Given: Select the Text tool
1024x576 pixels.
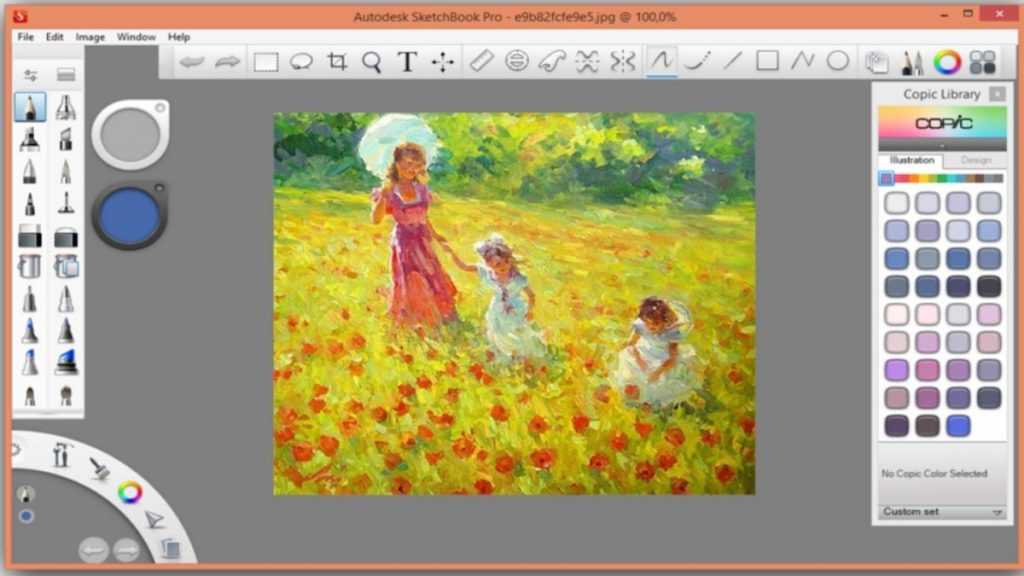Looking at the screenshot, I should pyautogui.click(x=408, y=62).
